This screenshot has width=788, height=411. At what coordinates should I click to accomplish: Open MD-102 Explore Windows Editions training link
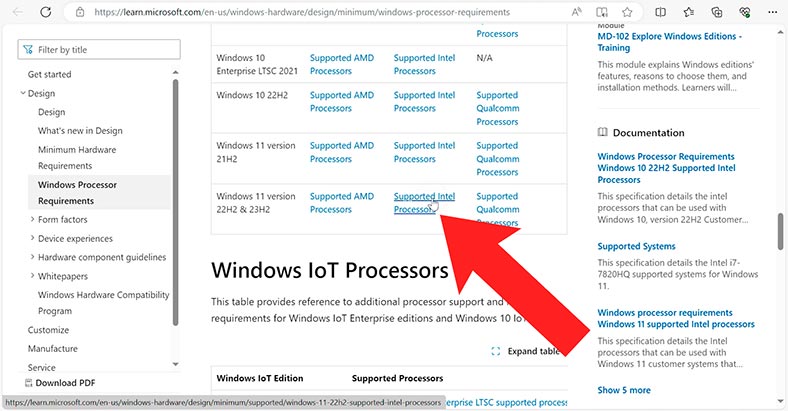coord(669,42)
